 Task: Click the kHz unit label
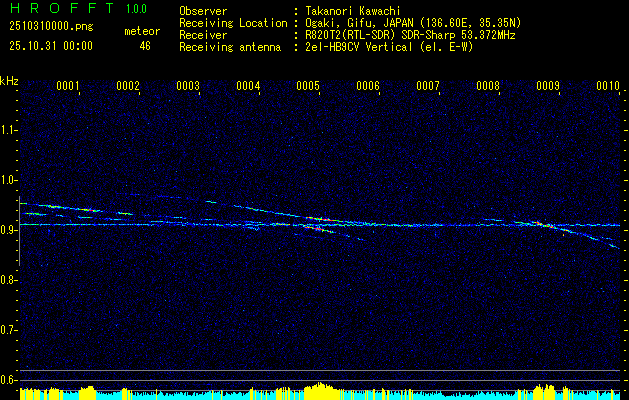(x=9, y=81)
